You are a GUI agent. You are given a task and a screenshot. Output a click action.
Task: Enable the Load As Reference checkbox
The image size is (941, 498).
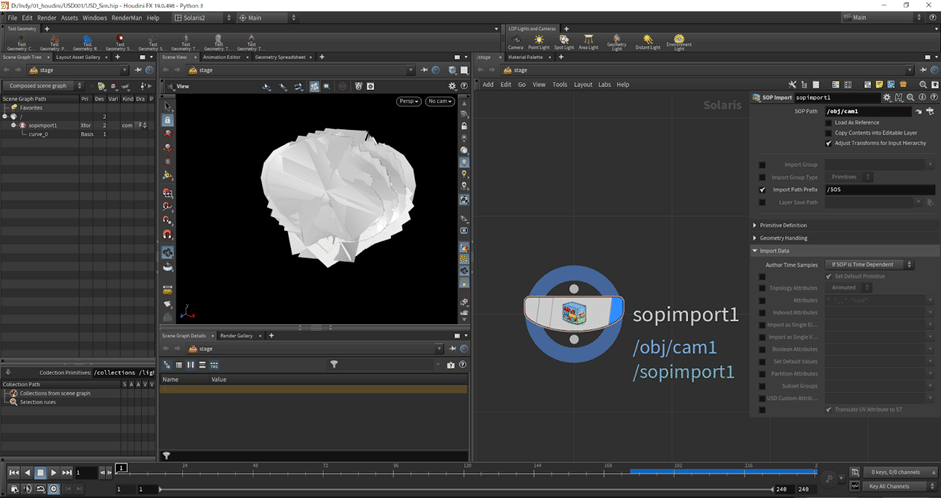click(x=828, y=122)
